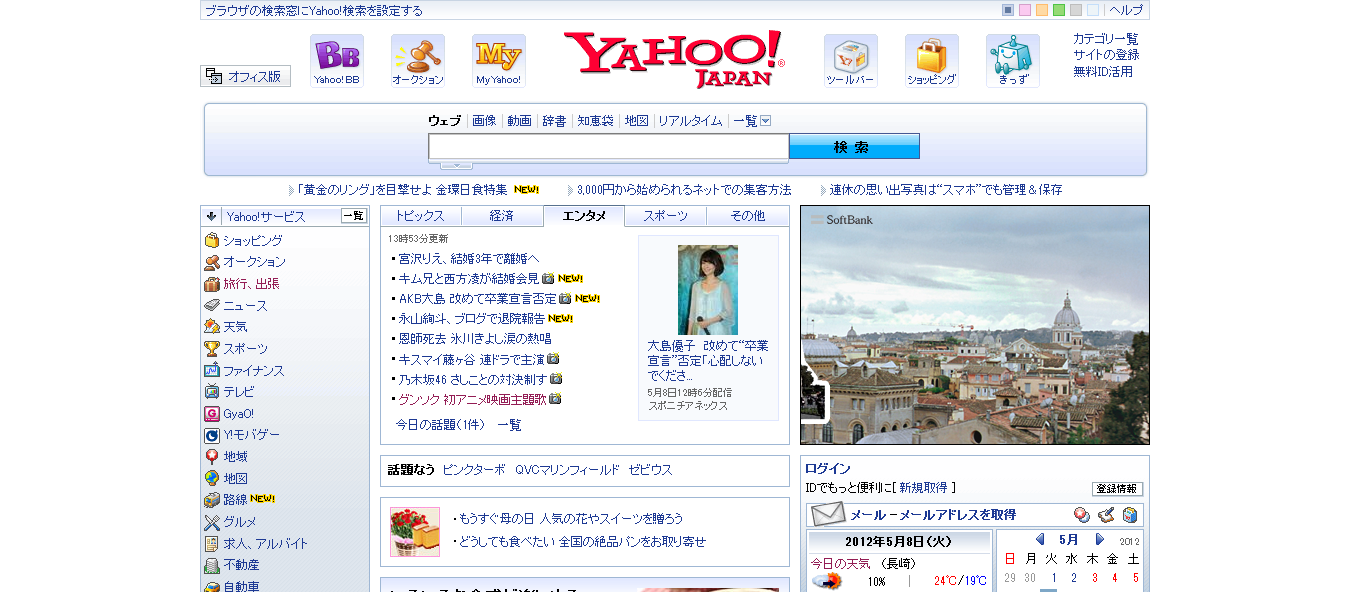Open the 新規取得 link
This screenshot has width=1349, height=592.
pos(923,488)
